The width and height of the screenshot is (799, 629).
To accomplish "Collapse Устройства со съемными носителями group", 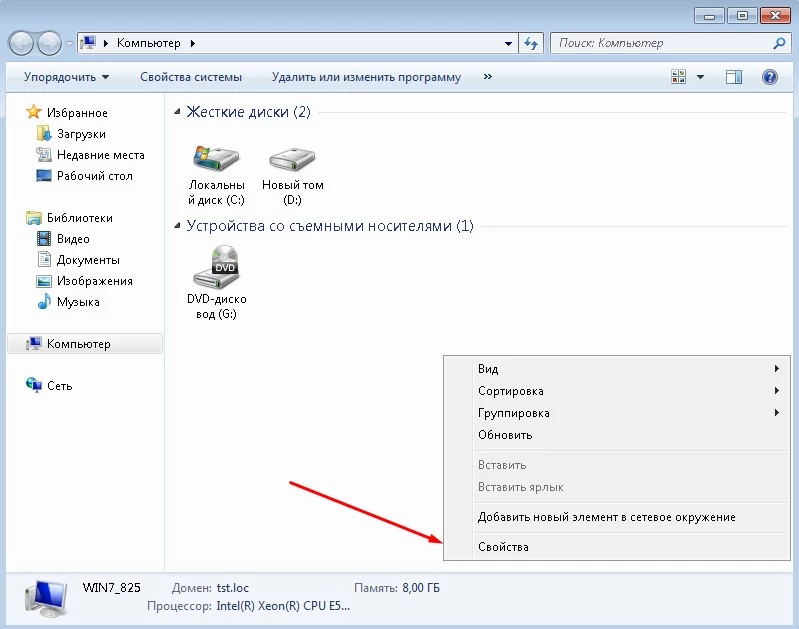I will click(x=177, y=226).
